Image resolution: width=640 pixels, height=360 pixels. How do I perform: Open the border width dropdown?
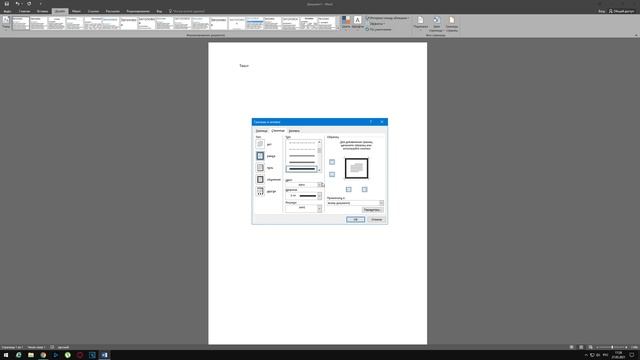pyautogui.click(x=304, y=196)
